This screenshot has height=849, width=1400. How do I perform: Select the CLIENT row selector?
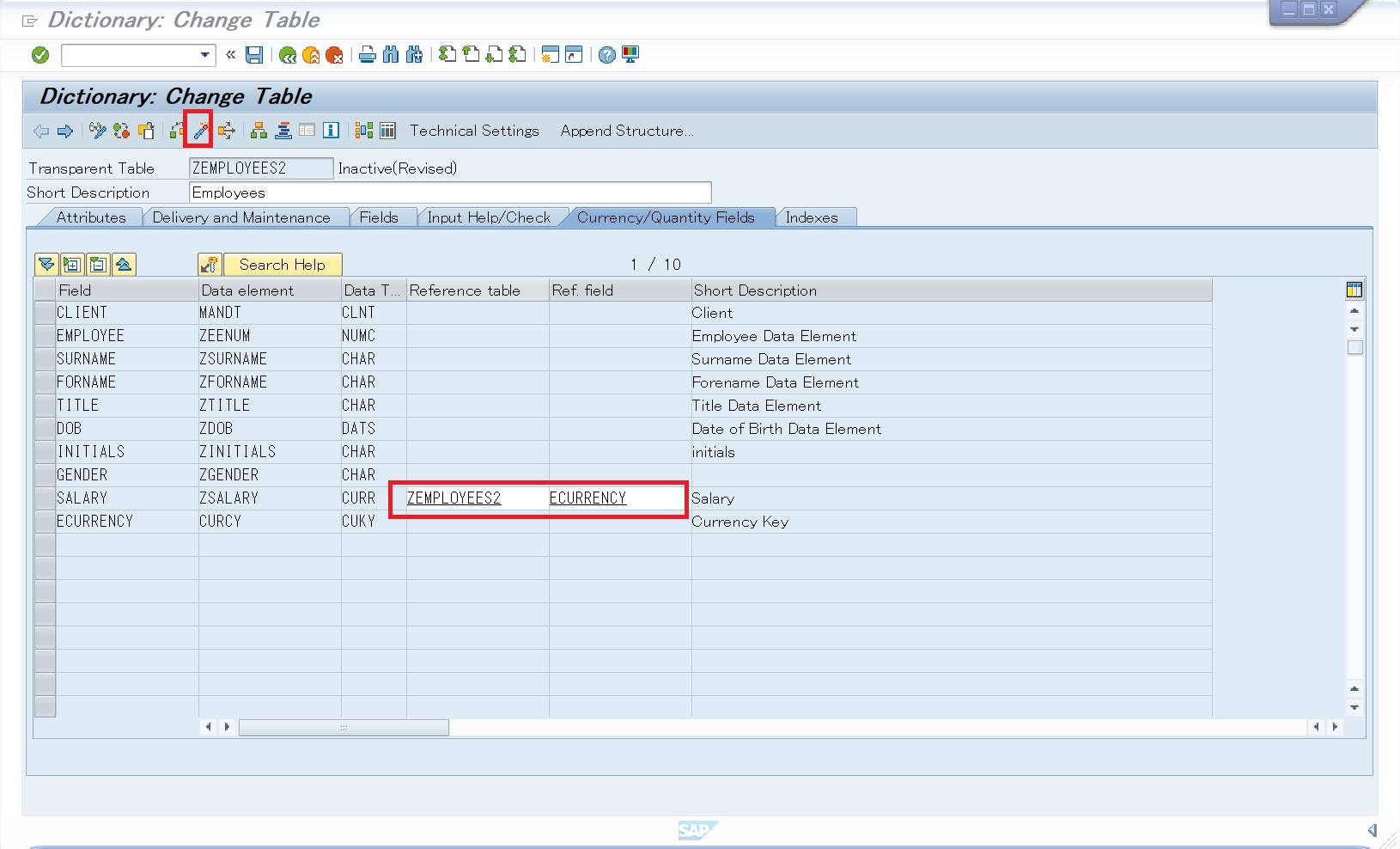pos(45,313)
